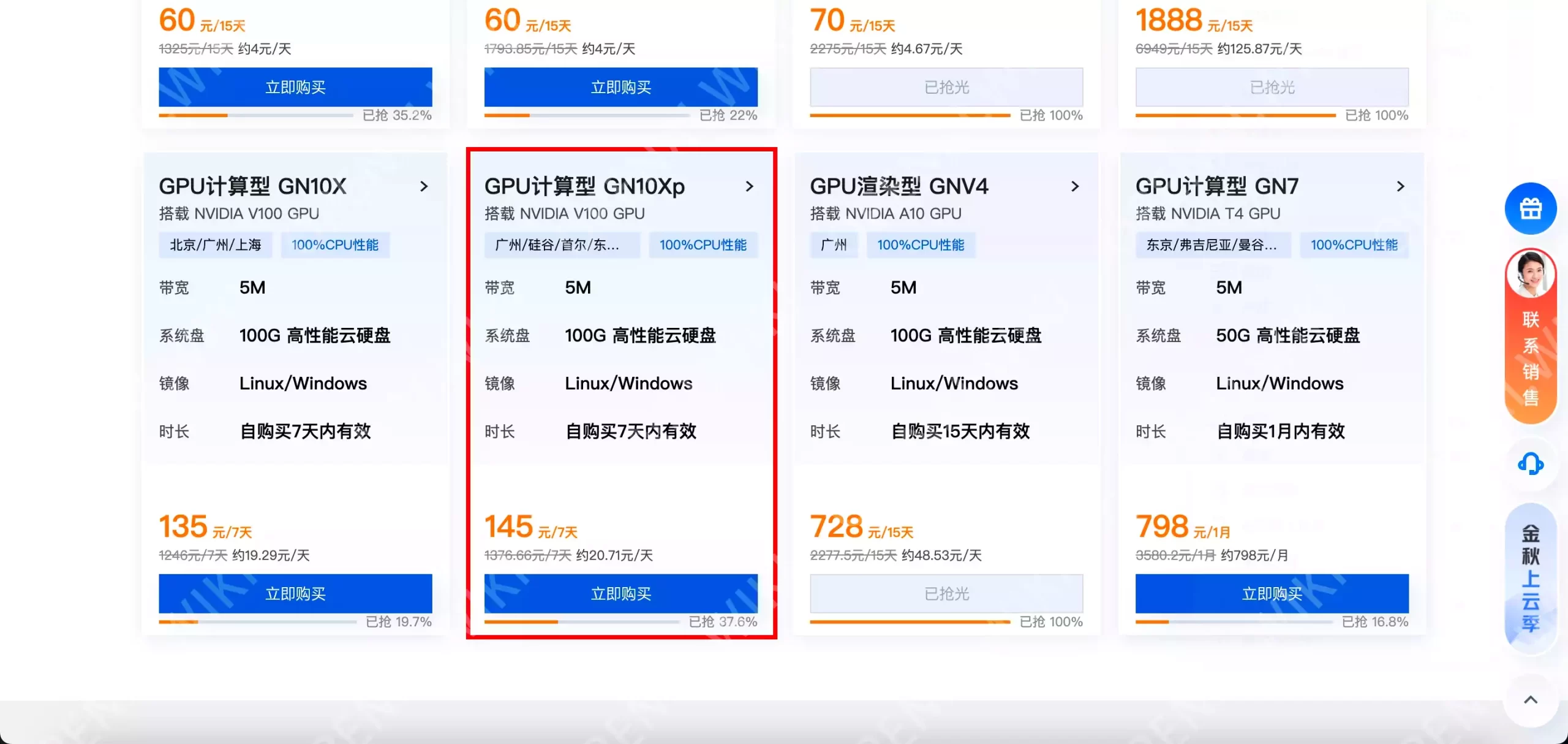Image resolution: width=1568 pixels, height=744 pixels.
Task: Buy now the 145元/7天 GN10Xp plan
Action: click(620, 593)
